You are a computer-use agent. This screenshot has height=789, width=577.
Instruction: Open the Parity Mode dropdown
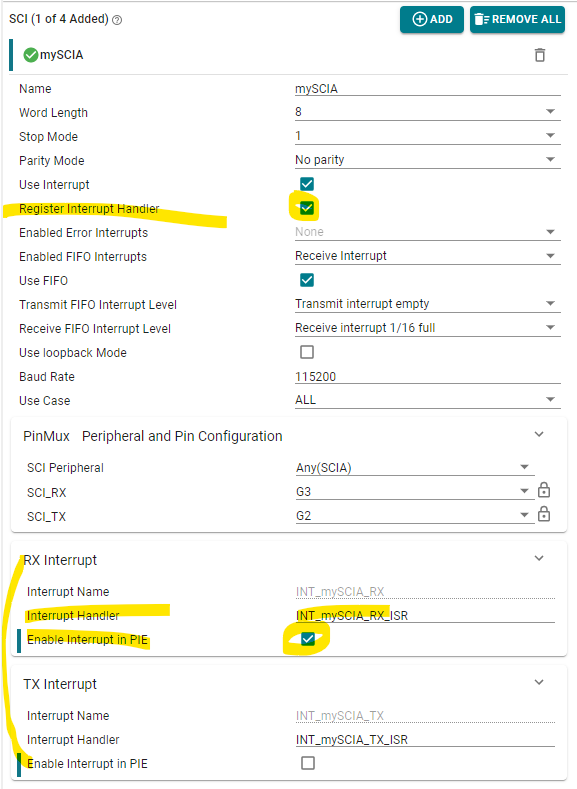428,160
